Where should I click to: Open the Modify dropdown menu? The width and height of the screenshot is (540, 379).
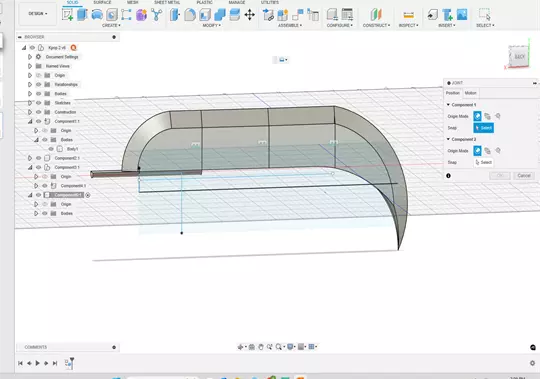211,25
